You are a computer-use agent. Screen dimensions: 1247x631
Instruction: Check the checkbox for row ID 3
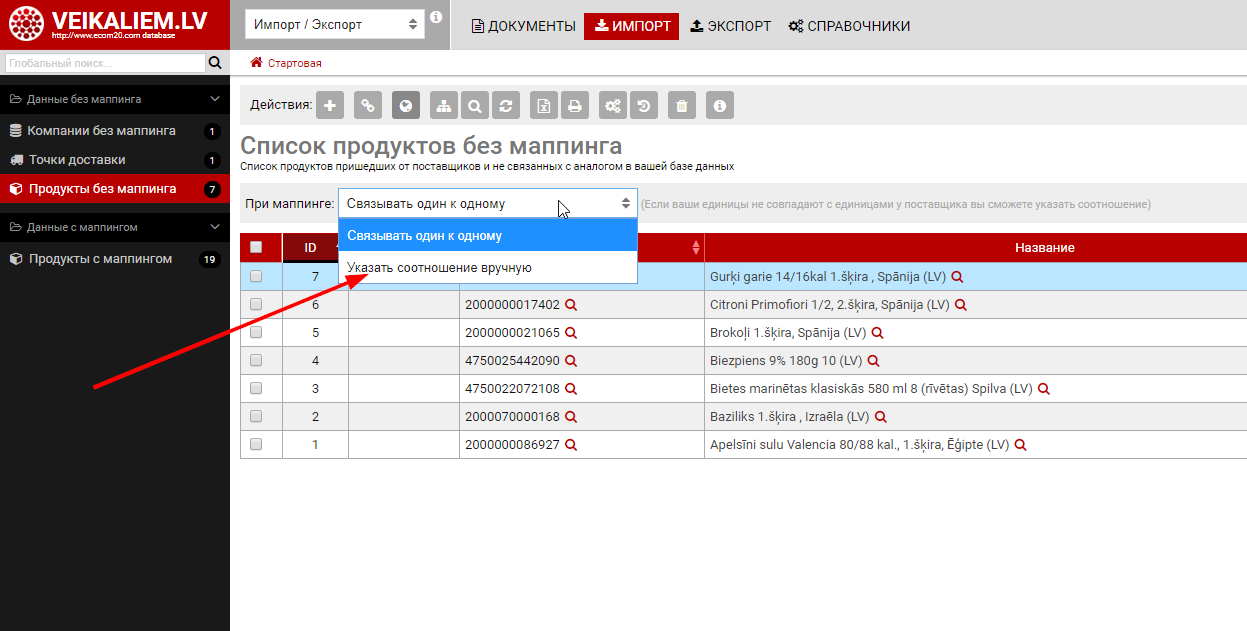pyautogui.click(x=256, y=388)
